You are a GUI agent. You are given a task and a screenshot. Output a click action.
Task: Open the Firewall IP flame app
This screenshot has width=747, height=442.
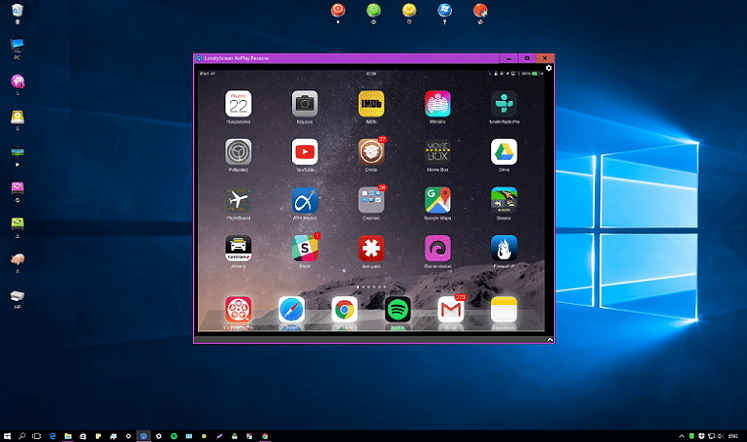tap(504, 248)
